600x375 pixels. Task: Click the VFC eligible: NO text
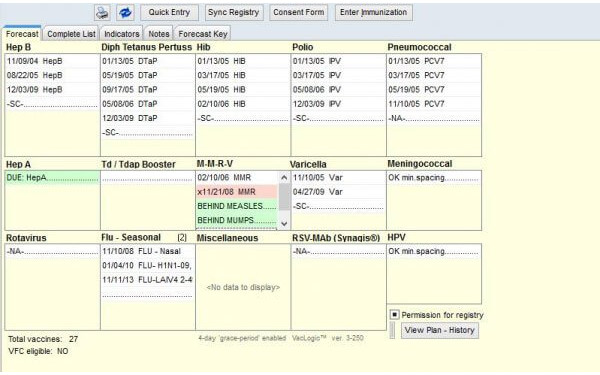point(38,351)
